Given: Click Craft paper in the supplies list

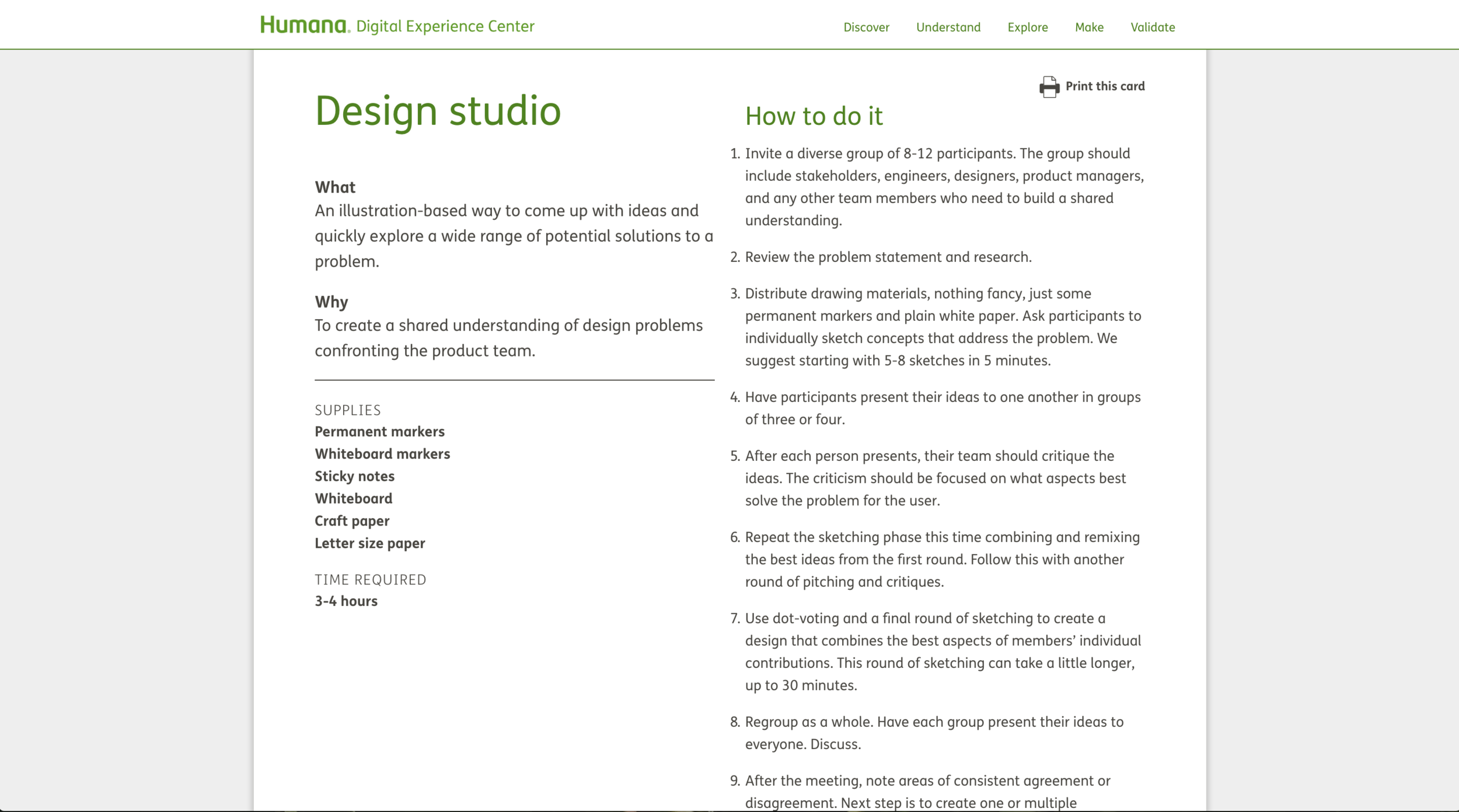Looking at the screenshot, I should pyautogui.click(x=352, y=521).
